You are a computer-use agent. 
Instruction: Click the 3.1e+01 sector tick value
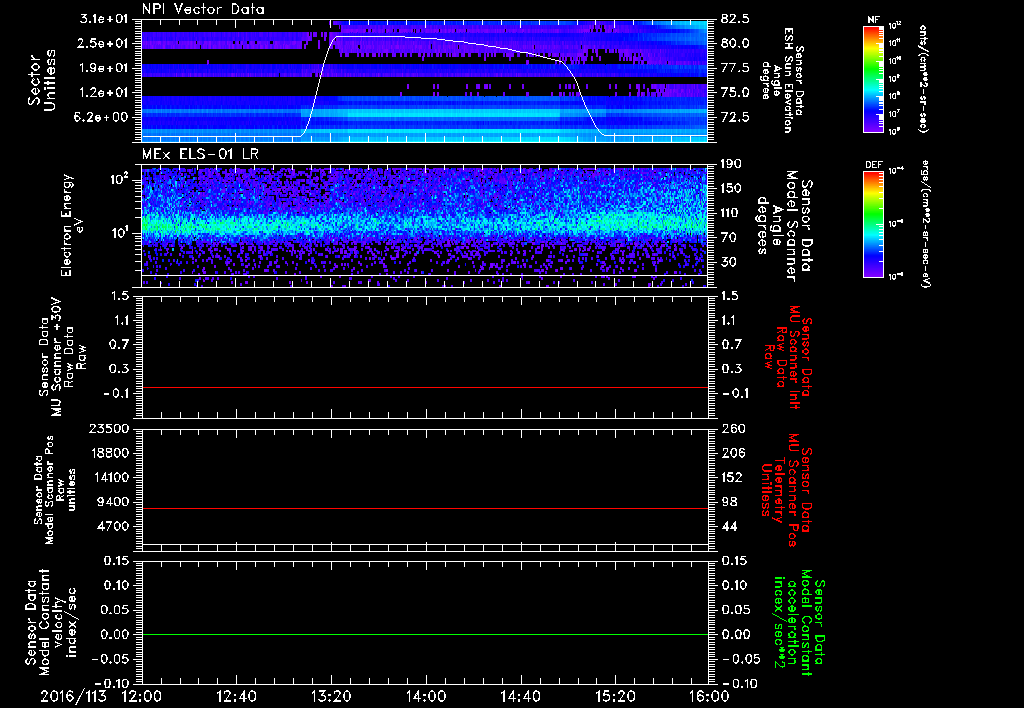pyautogui.click(x=105, y=20)
